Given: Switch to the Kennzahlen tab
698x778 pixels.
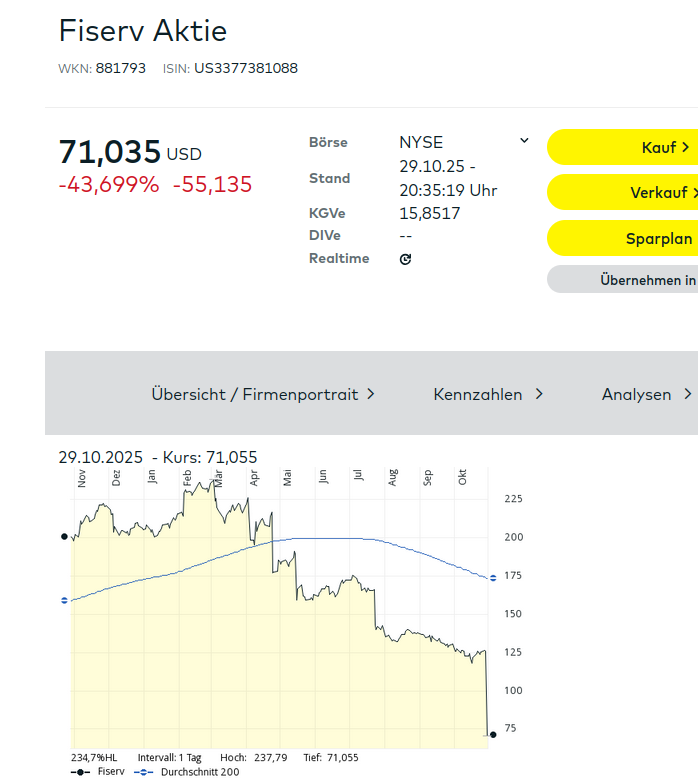Looking at the screenshot, I should click(x=477, y=394).
